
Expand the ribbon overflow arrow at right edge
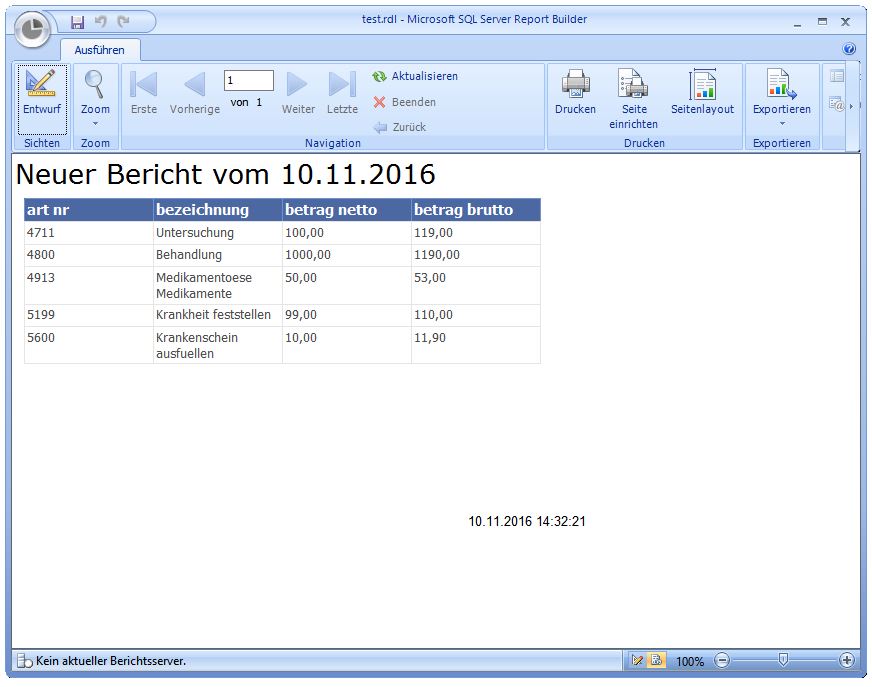(851, 105)
